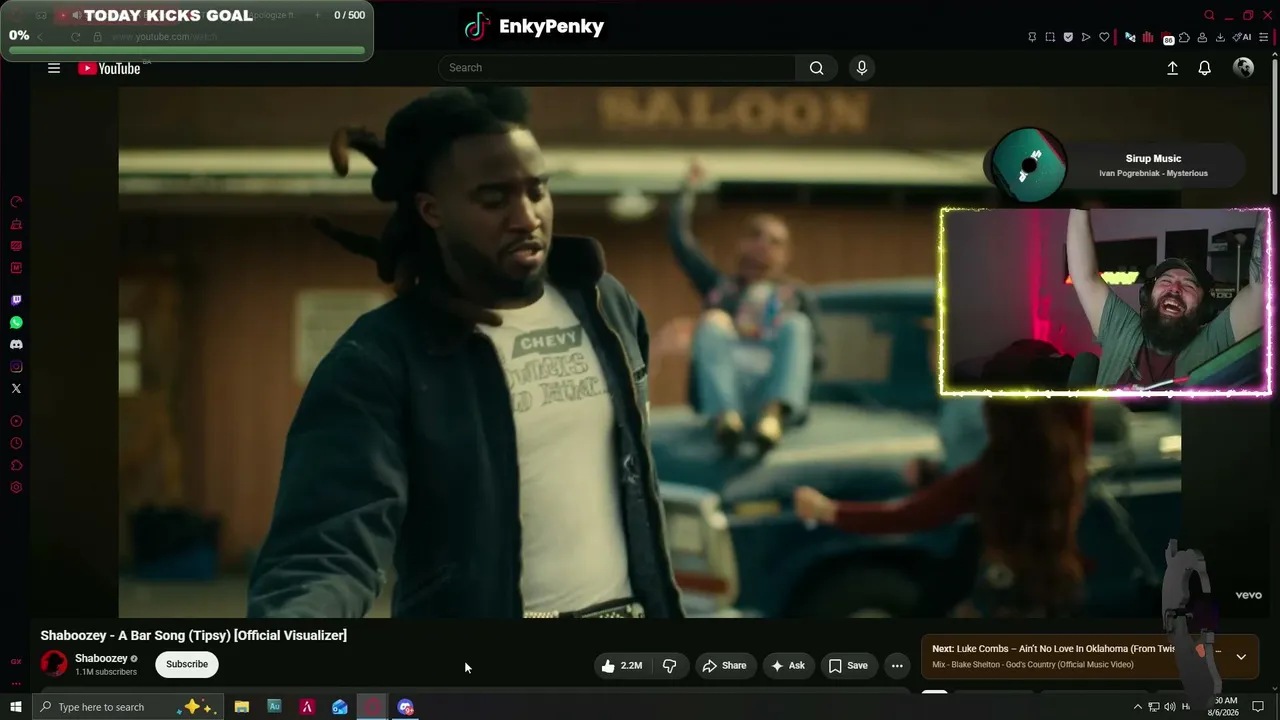The image size is (1280, 720).
Task: Open GX Control speedometer icon in sidebar
Action: pyautogui.click(x=16, y=202)
